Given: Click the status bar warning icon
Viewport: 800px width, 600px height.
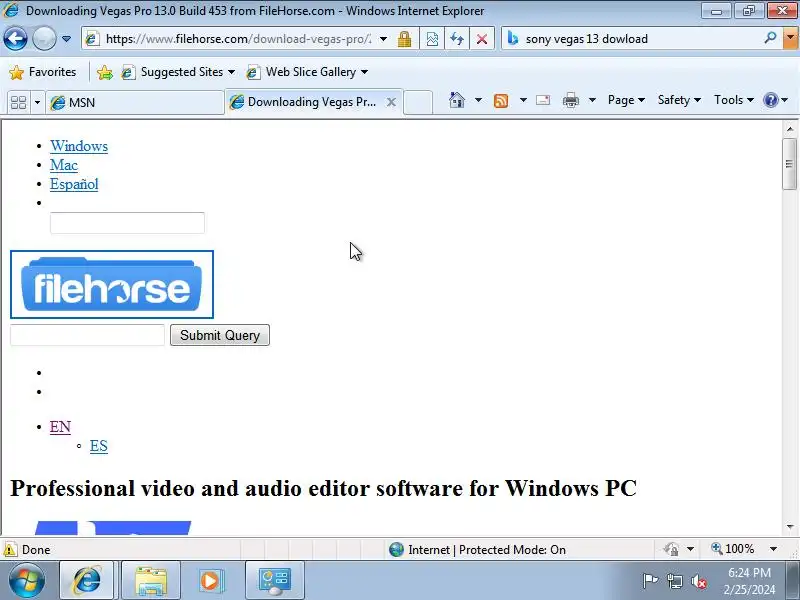Looking at the screenshot, I should 10,549.
